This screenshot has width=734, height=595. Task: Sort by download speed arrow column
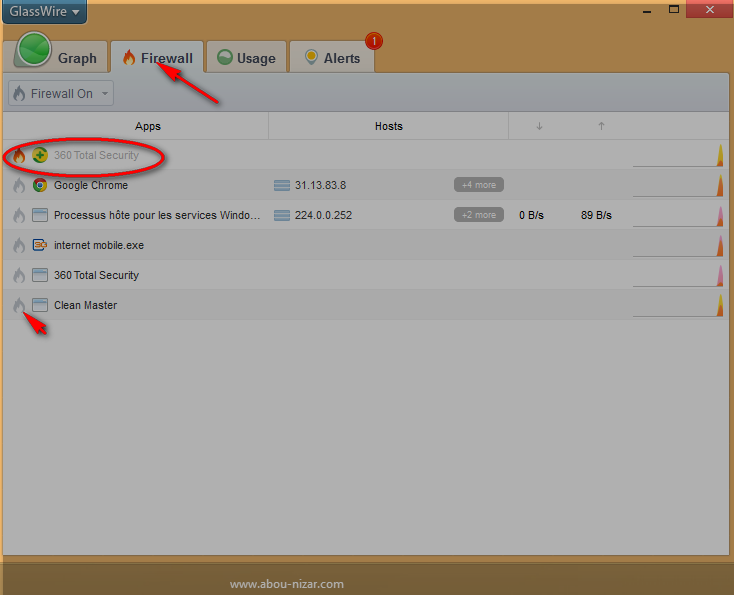pyautogui.click(x=539, y=126)
